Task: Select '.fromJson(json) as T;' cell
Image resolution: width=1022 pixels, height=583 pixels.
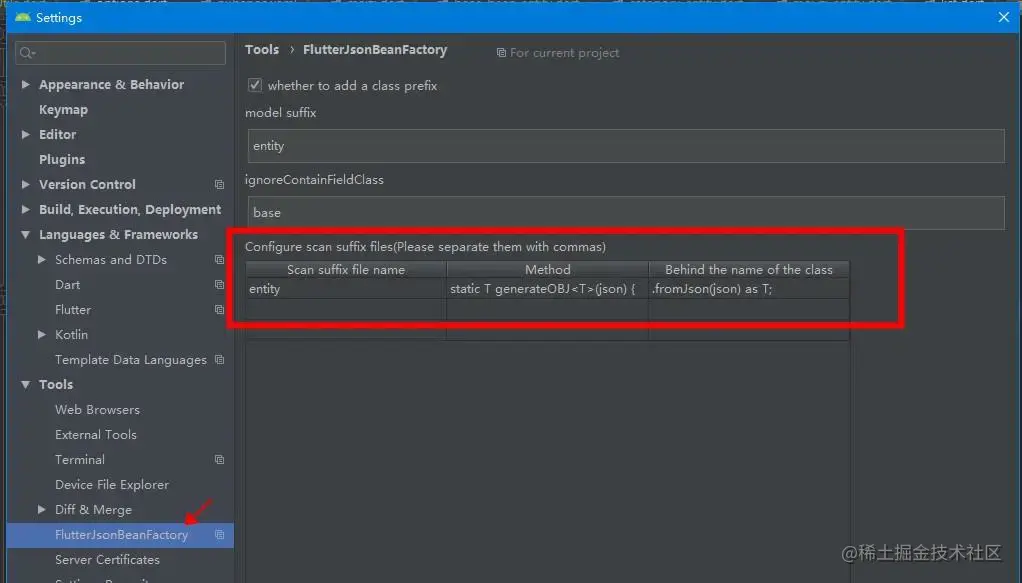Action: tap(749, 289)
